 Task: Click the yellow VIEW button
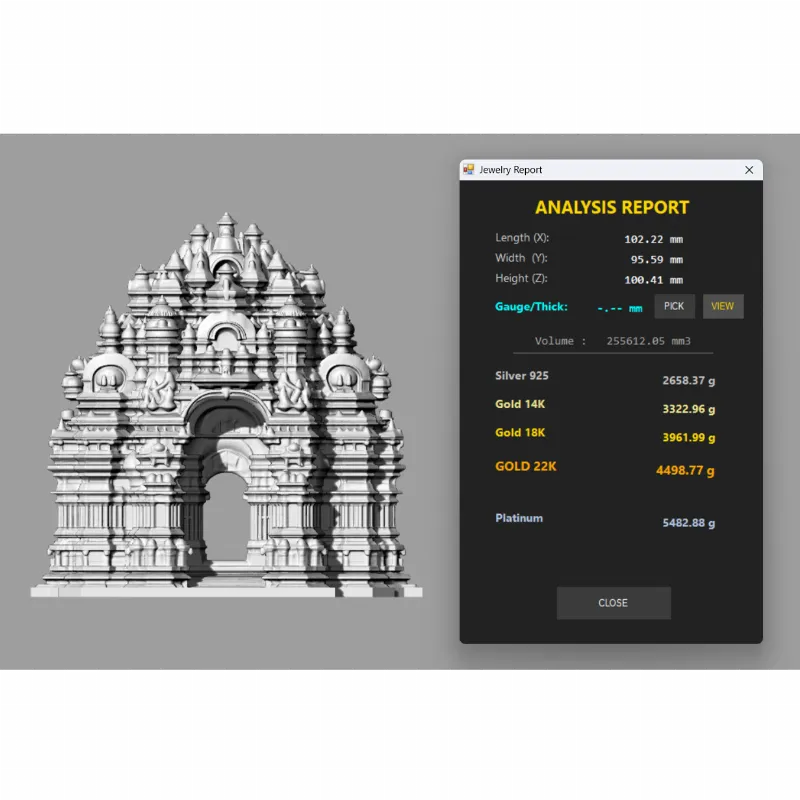(x=723, y=306)
